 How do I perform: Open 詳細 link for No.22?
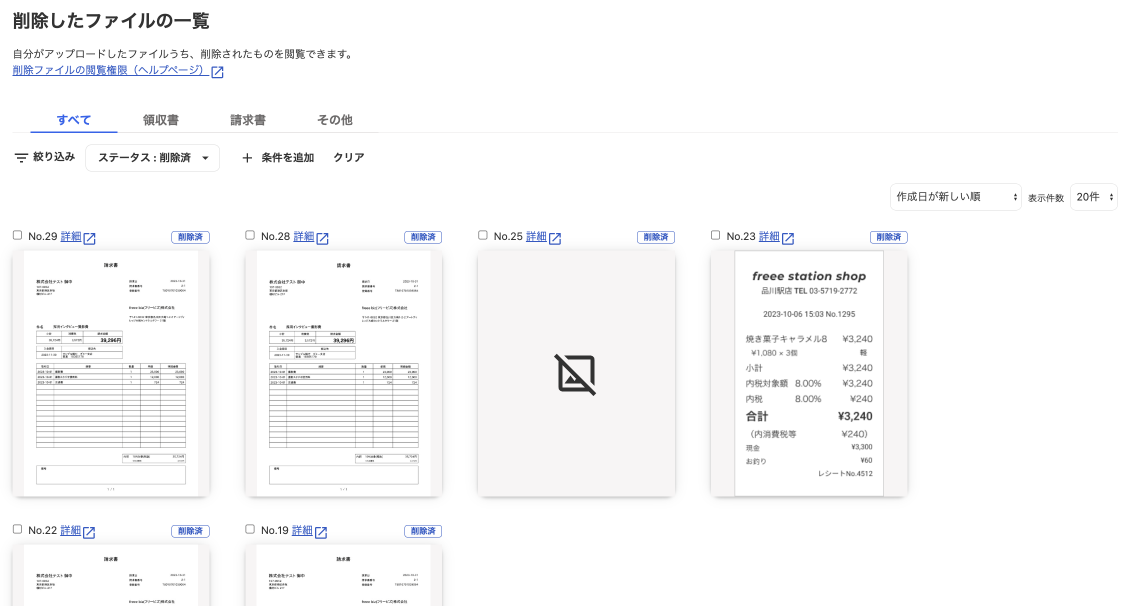pyautogui.click(x=70, y=531)
